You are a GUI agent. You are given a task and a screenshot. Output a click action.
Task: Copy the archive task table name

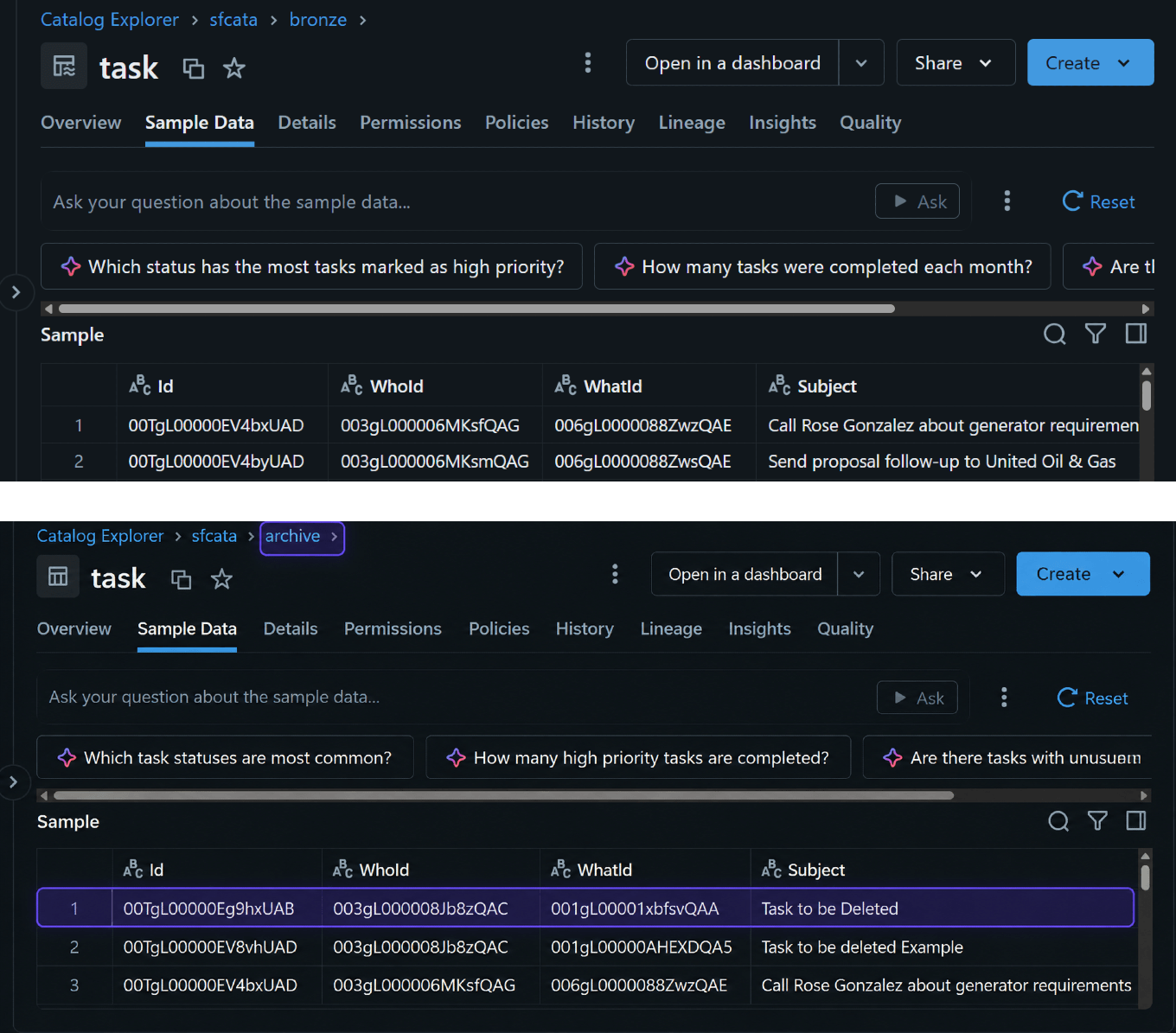(181, 579)
